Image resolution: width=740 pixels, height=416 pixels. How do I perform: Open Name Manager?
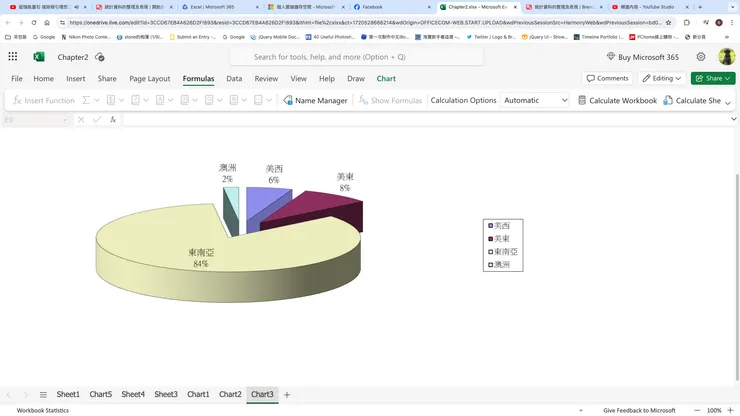click(x=315, y=101)
